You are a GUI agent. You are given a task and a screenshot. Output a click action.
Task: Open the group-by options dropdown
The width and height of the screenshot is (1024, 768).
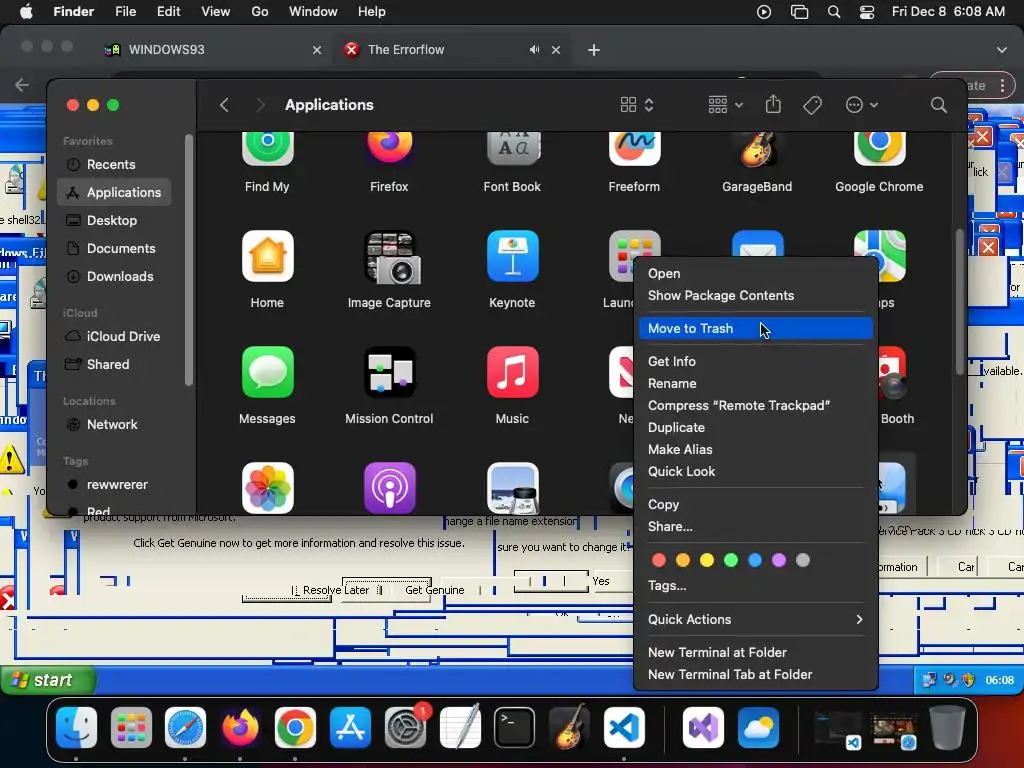pos(726,104)
